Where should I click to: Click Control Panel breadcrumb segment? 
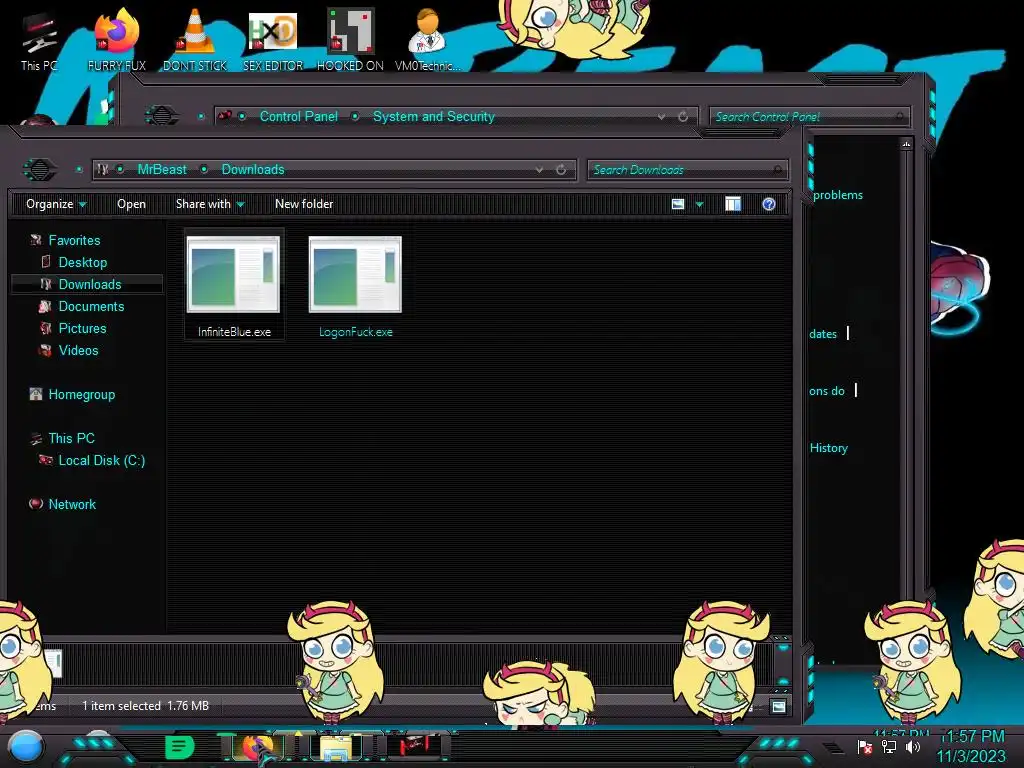[x=298, y=116]
